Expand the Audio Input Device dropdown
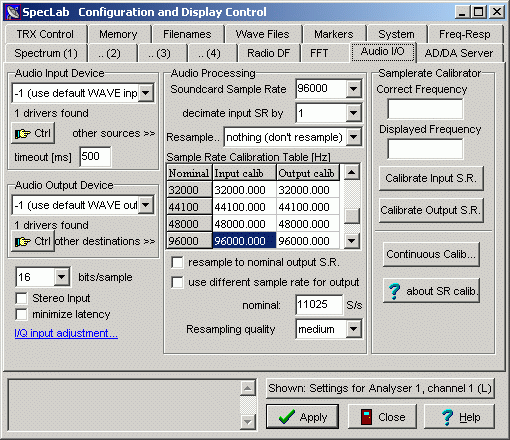 [x=146, y=93]
